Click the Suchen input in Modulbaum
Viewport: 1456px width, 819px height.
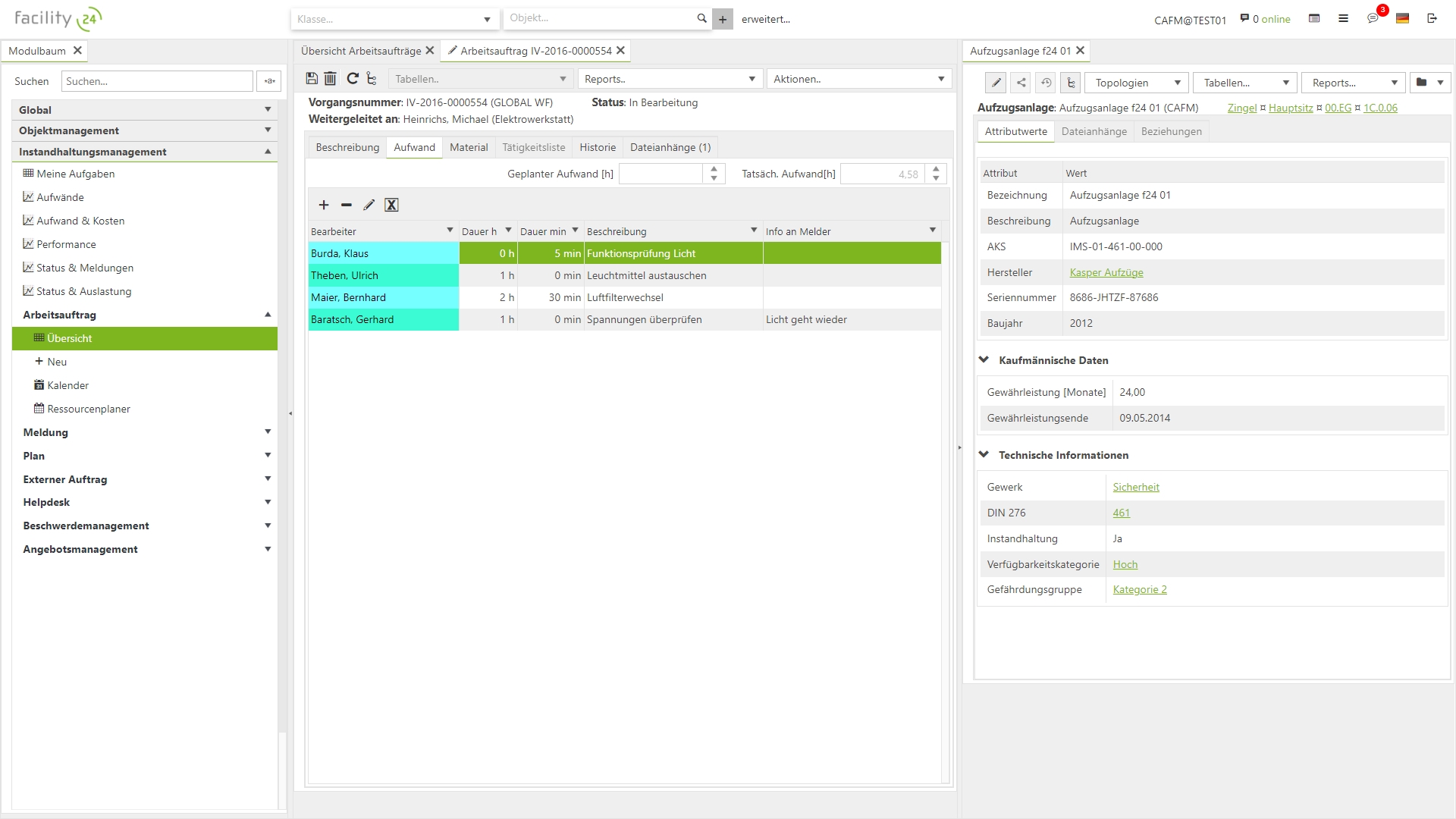tap(158, 81)
